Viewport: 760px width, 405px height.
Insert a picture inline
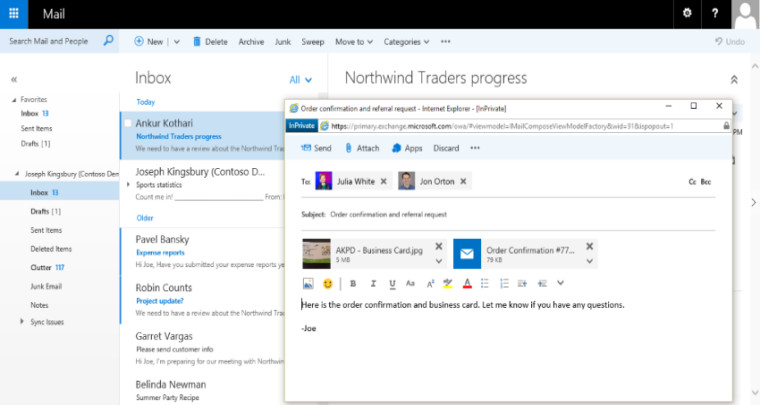coord(308,283)
